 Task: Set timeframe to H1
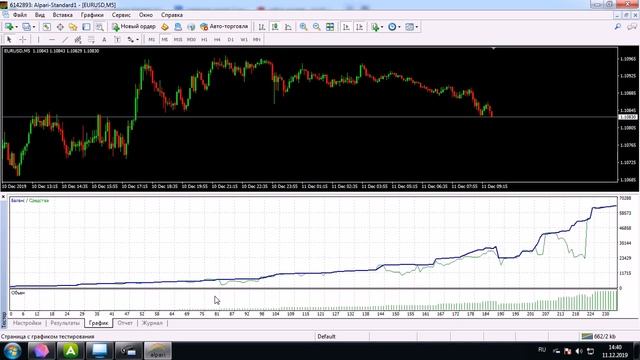tap(204, 40)
